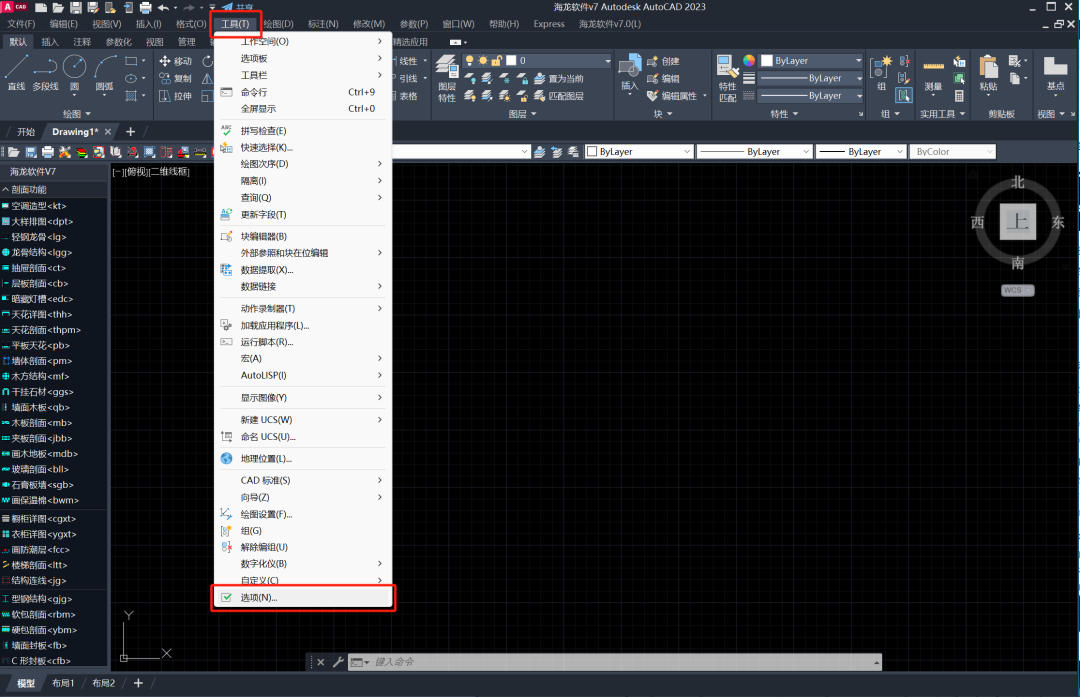1080x697 pixels.
Task: Open the Draw (绘图(D)) menu
Action: point(278,23)
